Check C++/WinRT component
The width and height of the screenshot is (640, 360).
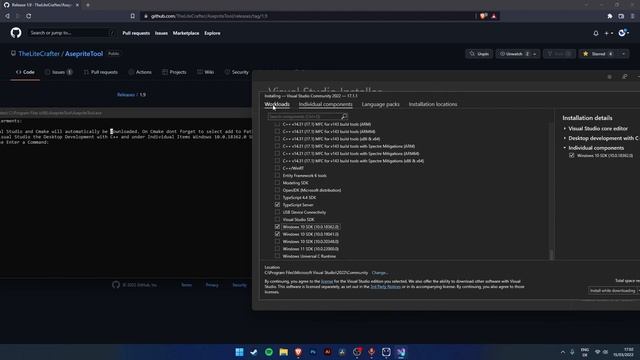[277, 168]
